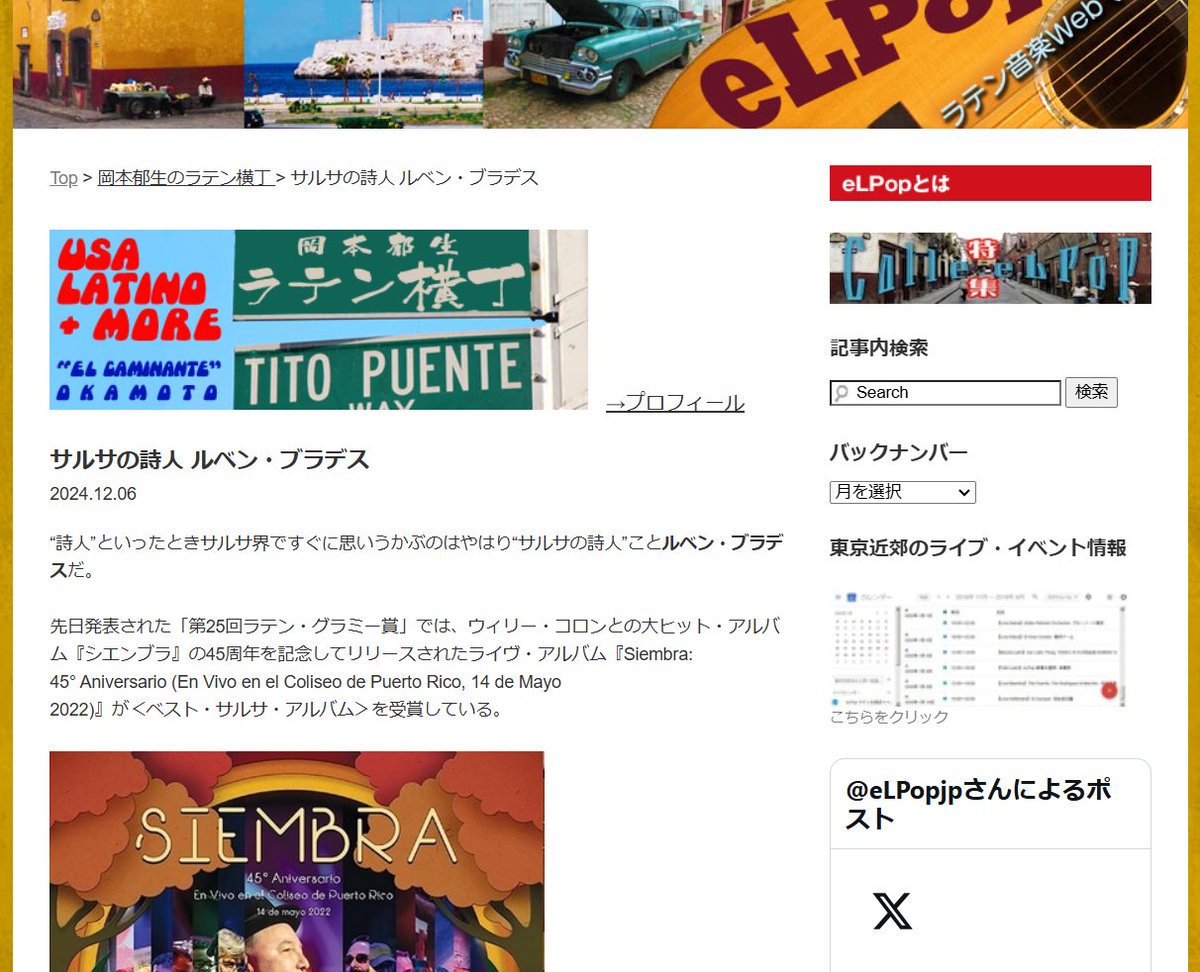The width and height of the screenshot is (1200, 972).
Task: Click the SIEMBRA album cover image
Action: pyautogui.click(x=297, y=861)
